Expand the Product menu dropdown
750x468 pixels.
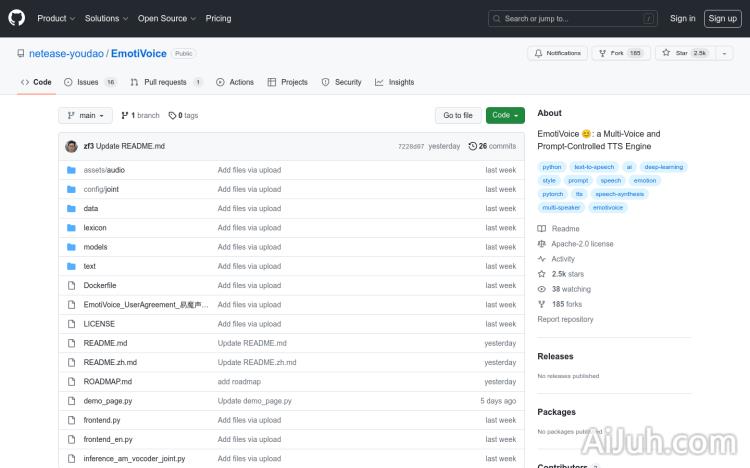click(55, 18)
